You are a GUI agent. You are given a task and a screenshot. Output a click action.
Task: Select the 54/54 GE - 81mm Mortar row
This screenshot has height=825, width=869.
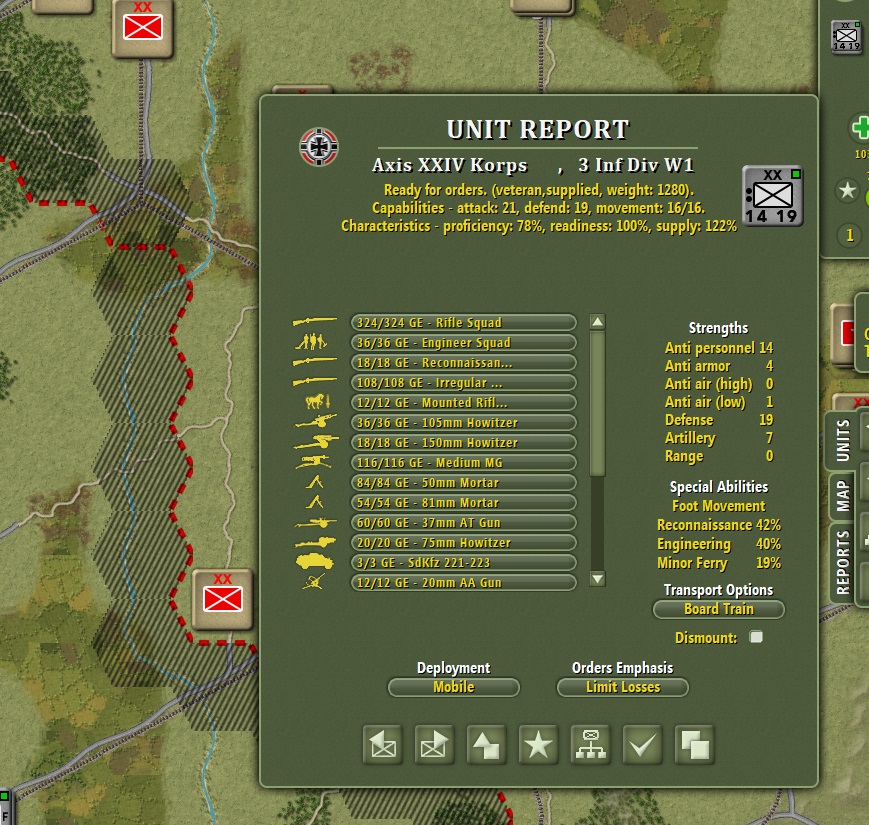pos(464,503)
